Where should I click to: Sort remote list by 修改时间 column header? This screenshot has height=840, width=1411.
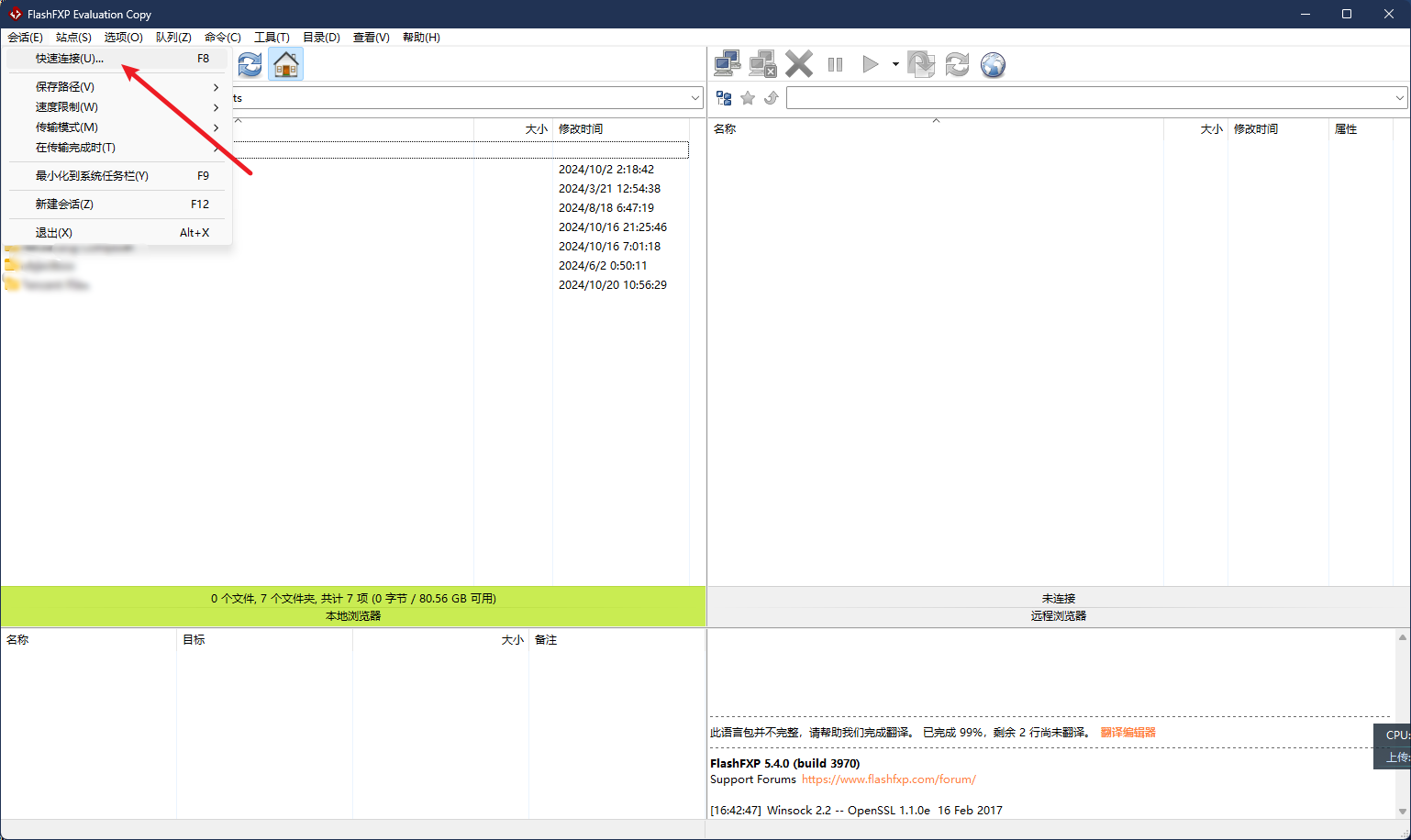point(1255,129)
